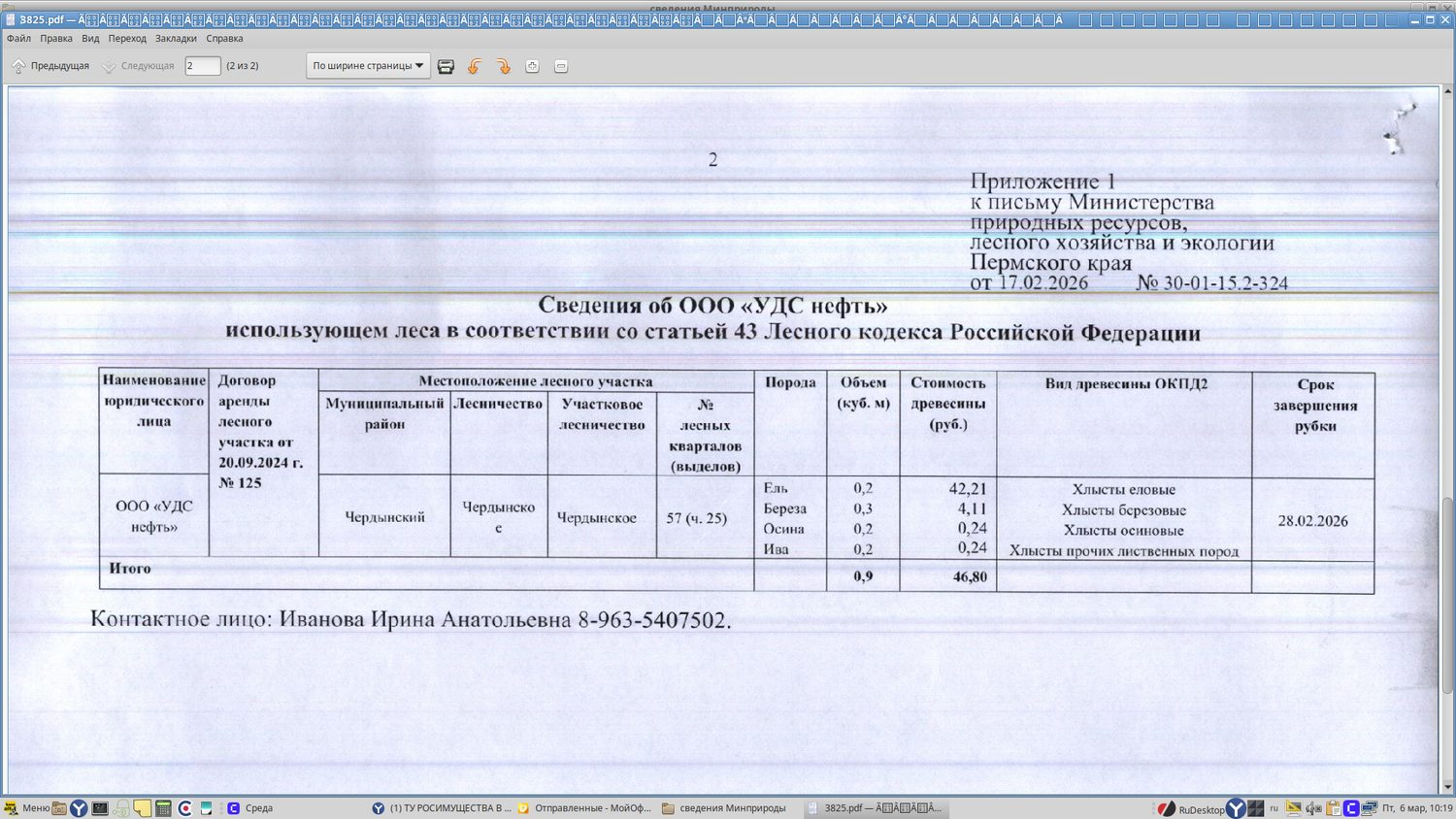The image size is (1456, 819).
Task: Click the vertical scrollbar thumb
Action: [1447, 594]
